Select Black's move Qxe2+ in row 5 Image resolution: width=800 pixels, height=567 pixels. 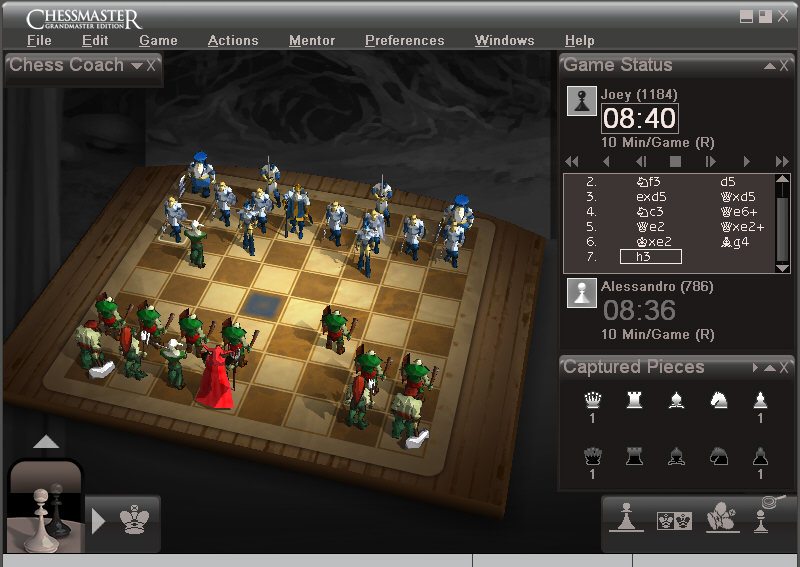742,227
